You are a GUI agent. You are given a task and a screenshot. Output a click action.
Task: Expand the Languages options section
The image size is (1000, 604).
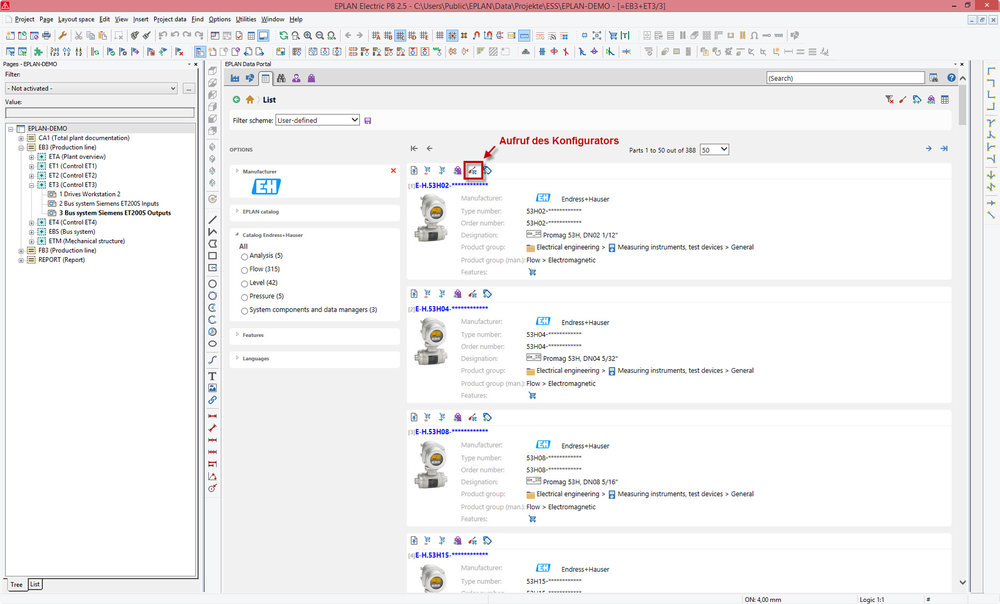[237, 358]
